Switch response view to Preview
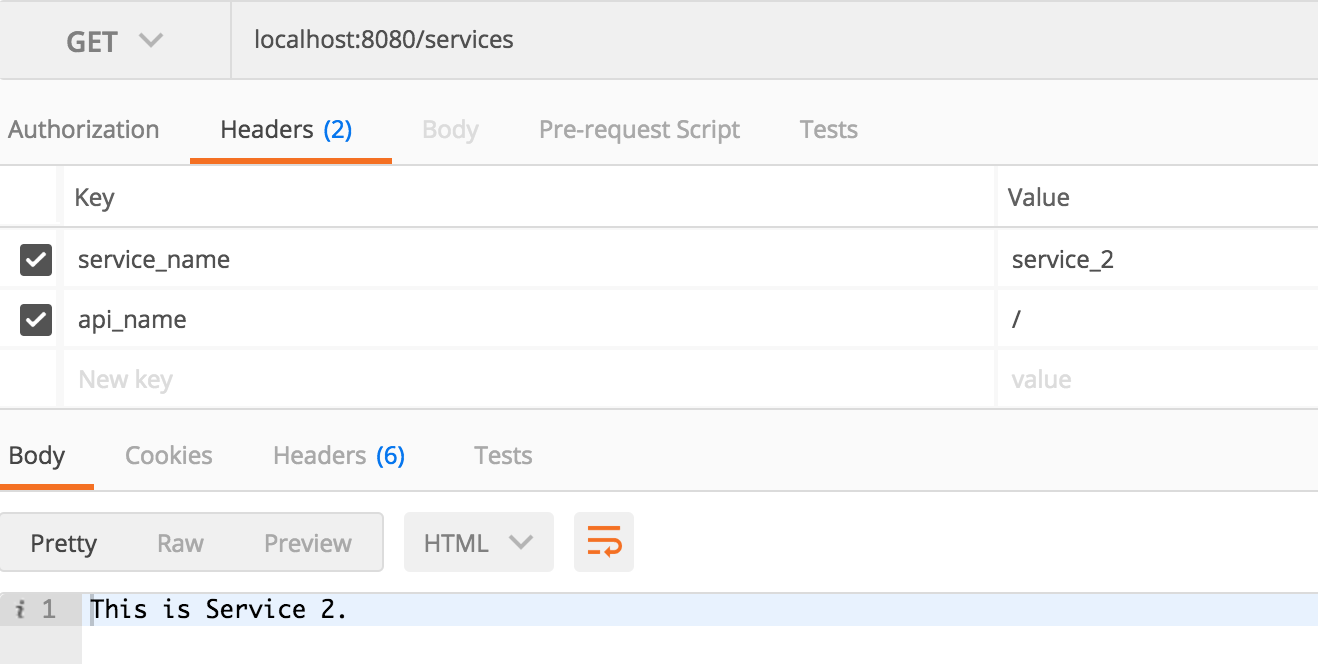This screenshot has height=664, width=1318. coord(308,543)
